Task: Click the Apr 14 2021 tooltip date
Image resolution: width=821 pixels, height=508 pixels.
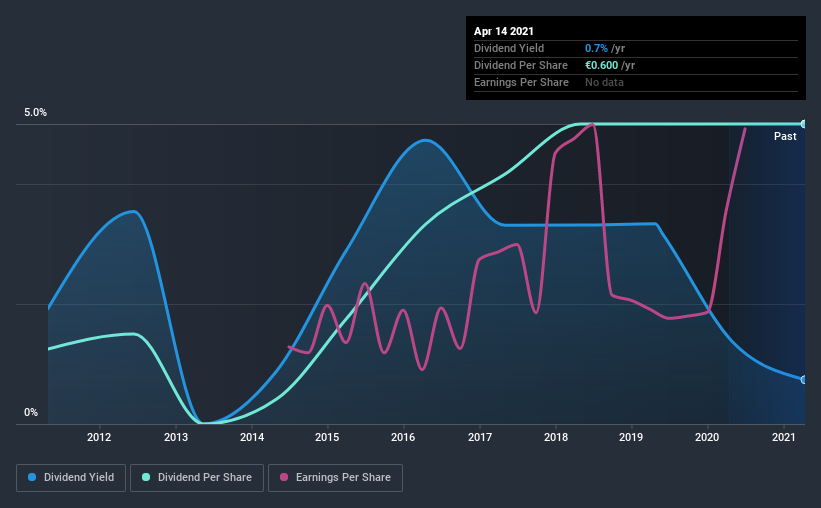Action: click(x=504, y=31)
